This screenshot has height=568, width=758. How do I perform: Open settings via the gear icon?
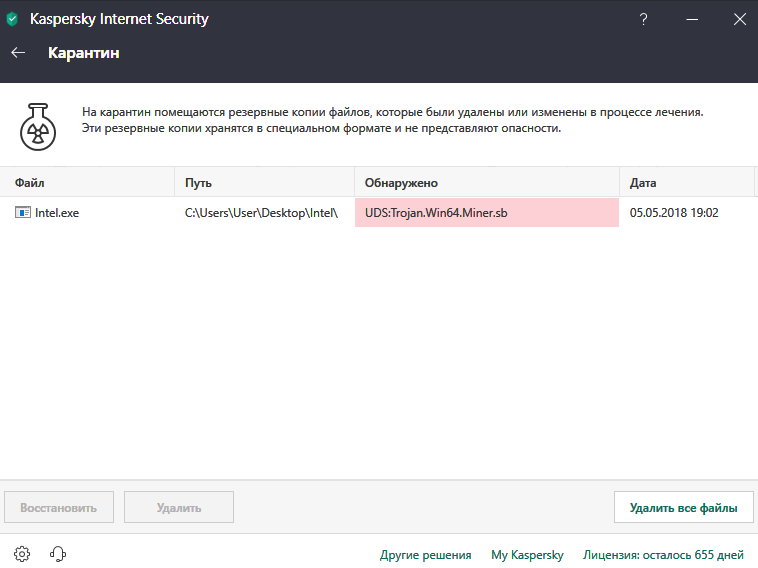coord(22,553)
